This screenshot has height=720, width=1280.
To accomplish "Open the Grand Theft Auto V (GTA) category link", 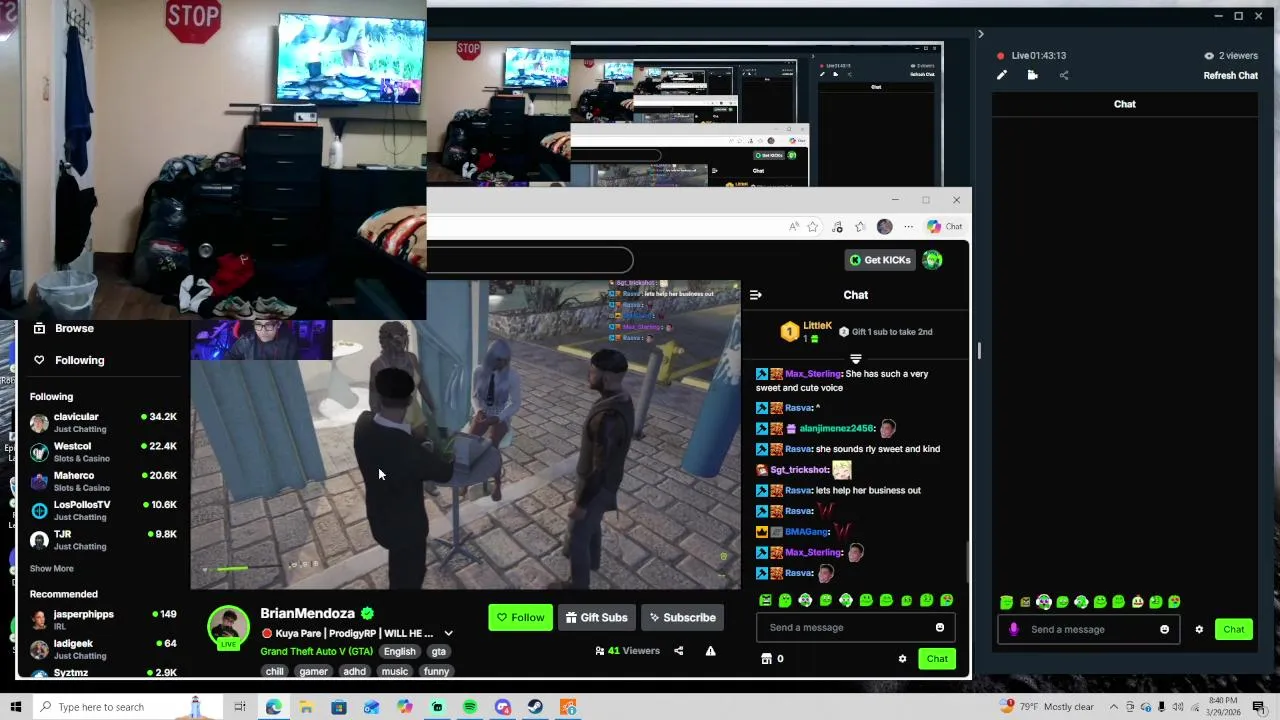I will coord(316,651).
